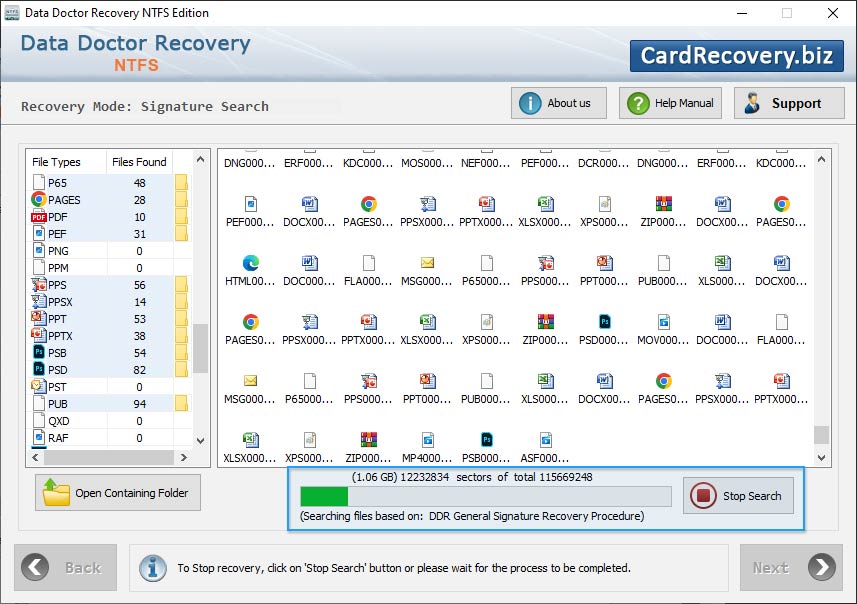The height and width of the screenshot is (604, 857).
Task: Stop the running search
Action: click(x=738, y=496)
